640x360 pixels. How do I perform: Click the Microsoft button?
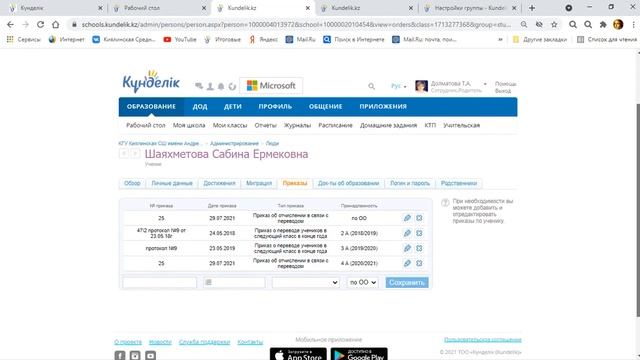pyautogui.click(x=271, y=86)
